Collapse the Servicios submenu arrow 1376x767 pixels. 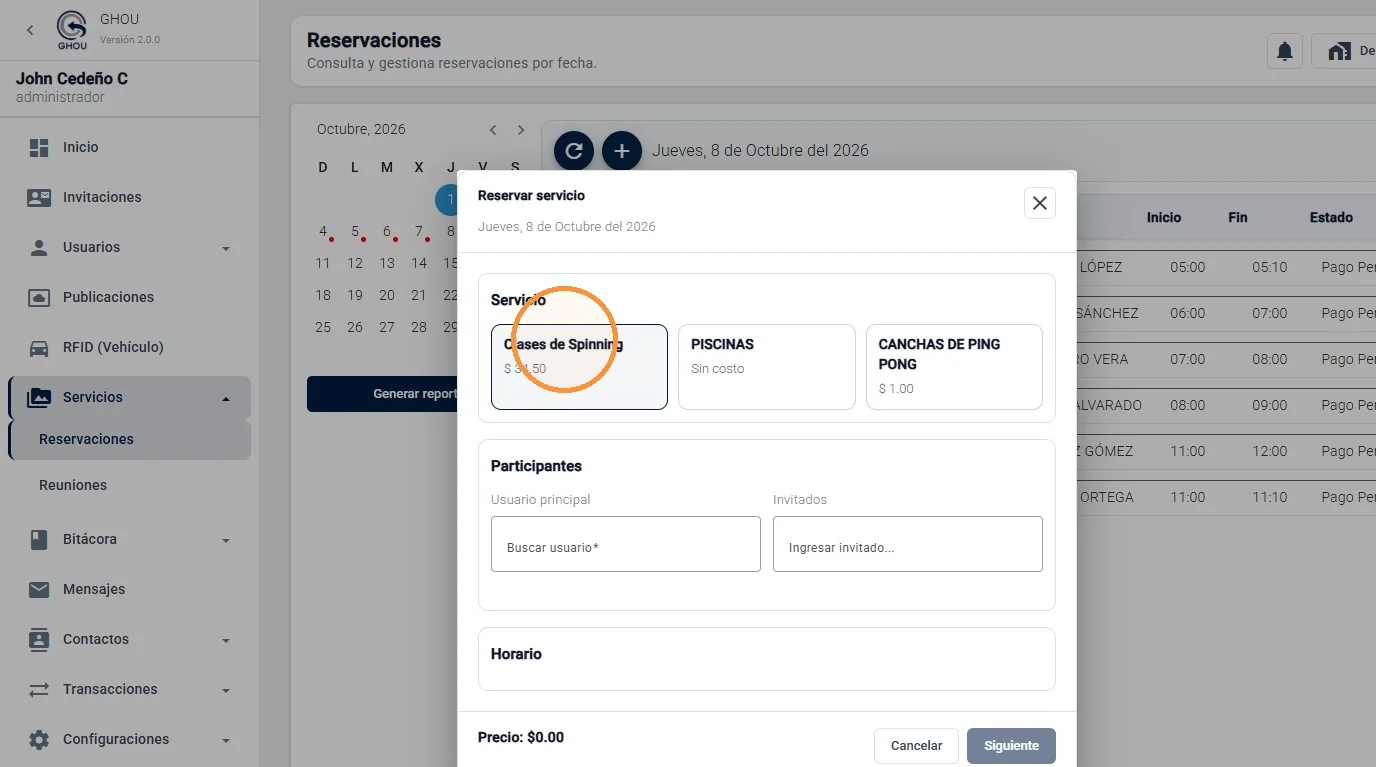coord(226,398)
